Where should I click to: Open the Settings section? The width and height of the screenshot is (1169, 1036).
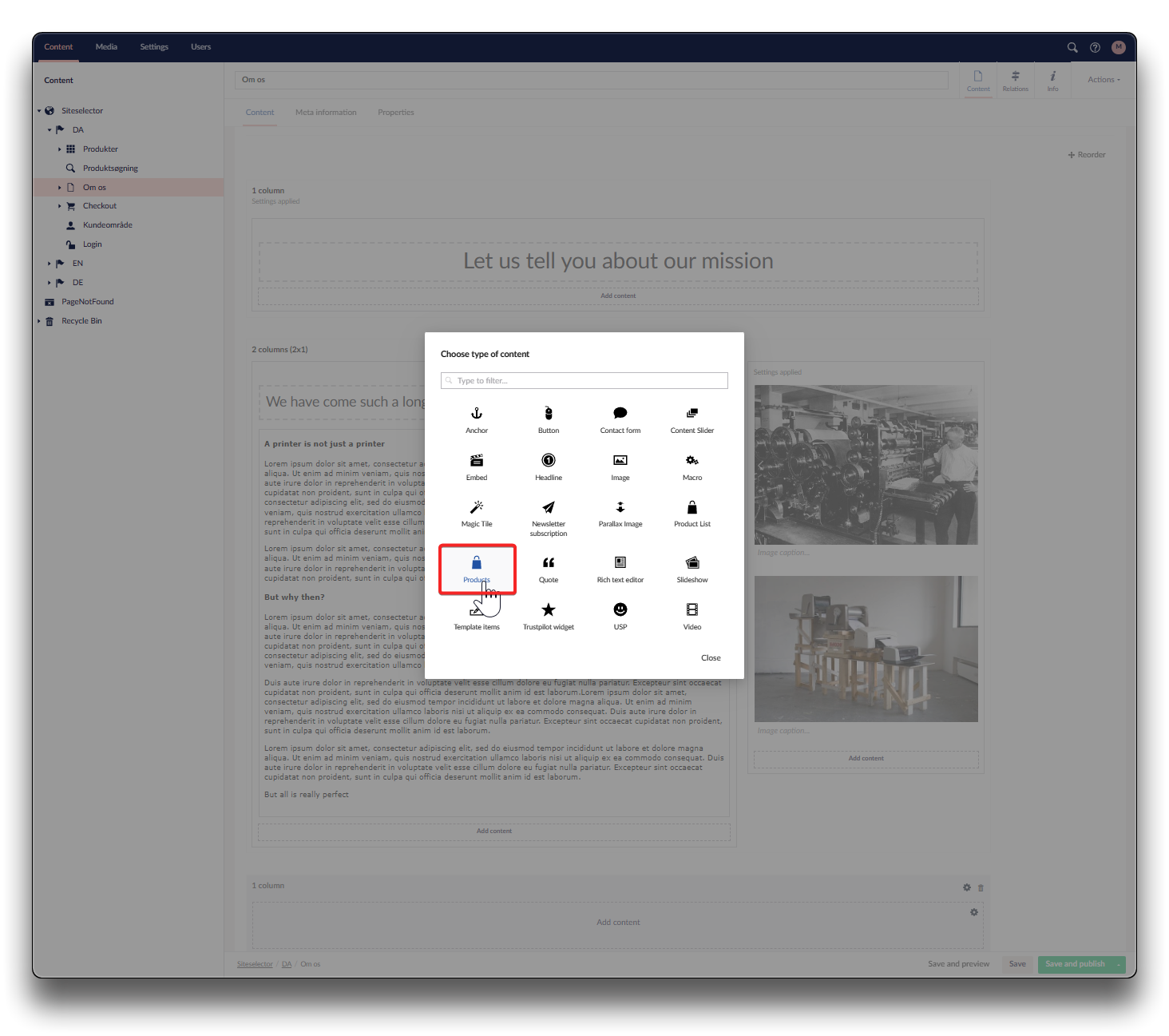(x=154, y=47)
